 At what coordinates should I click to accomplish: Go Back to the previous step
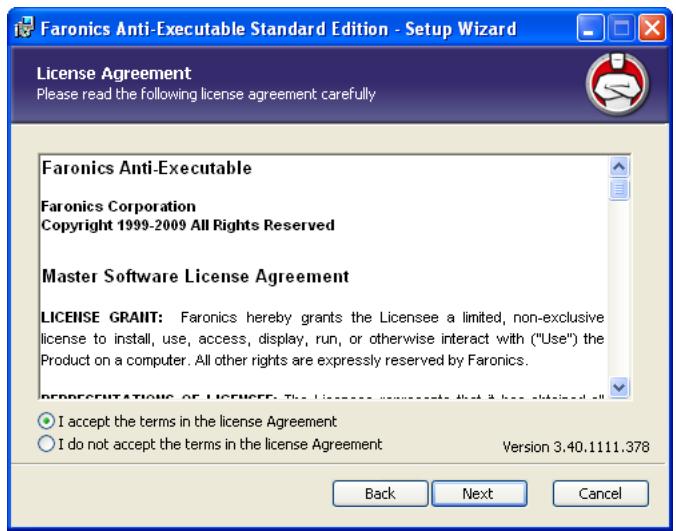tap(380, 494)
